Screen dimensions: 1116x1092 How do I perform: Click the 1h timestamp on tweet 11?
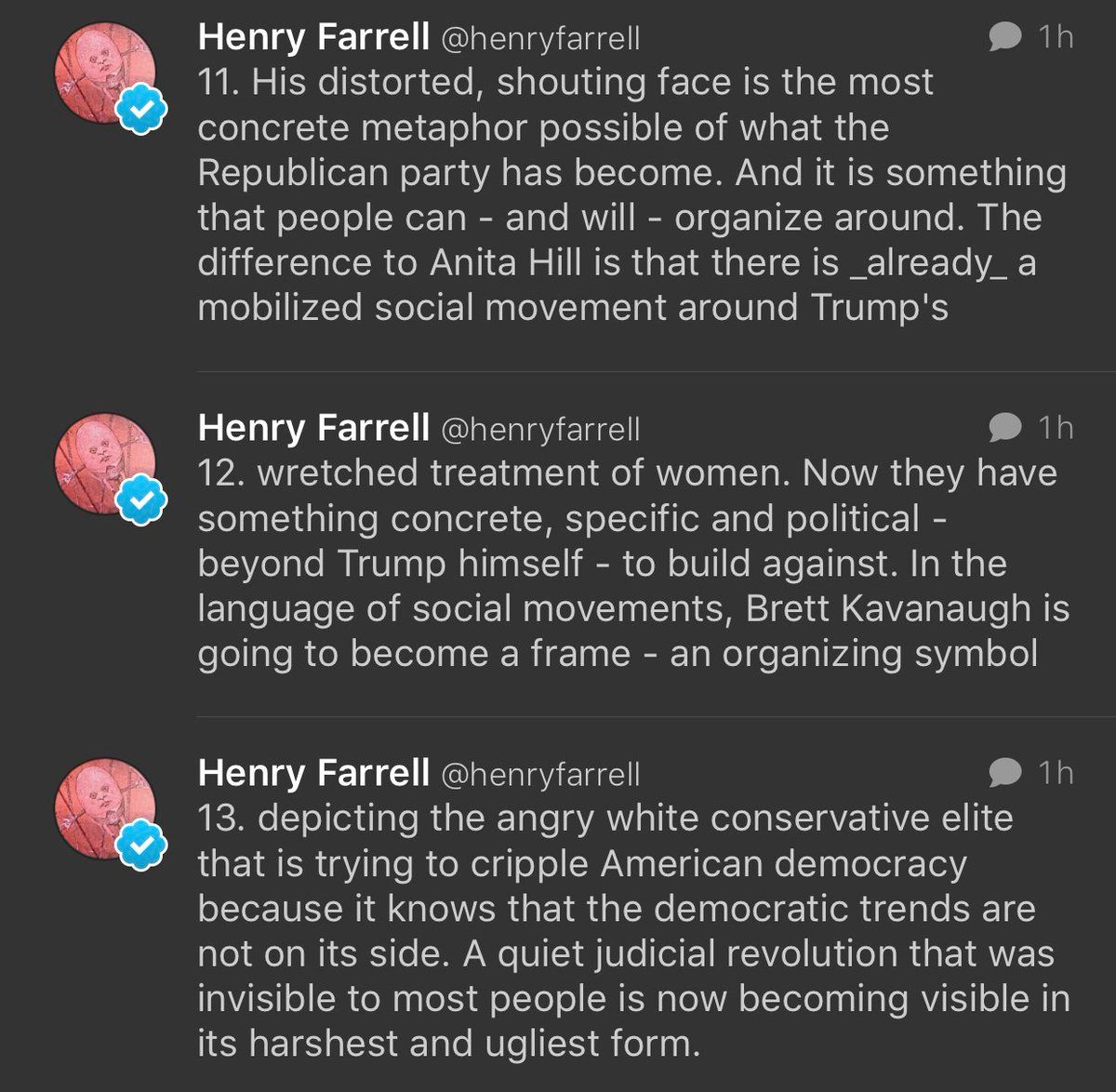click(x=1056, y=37)
